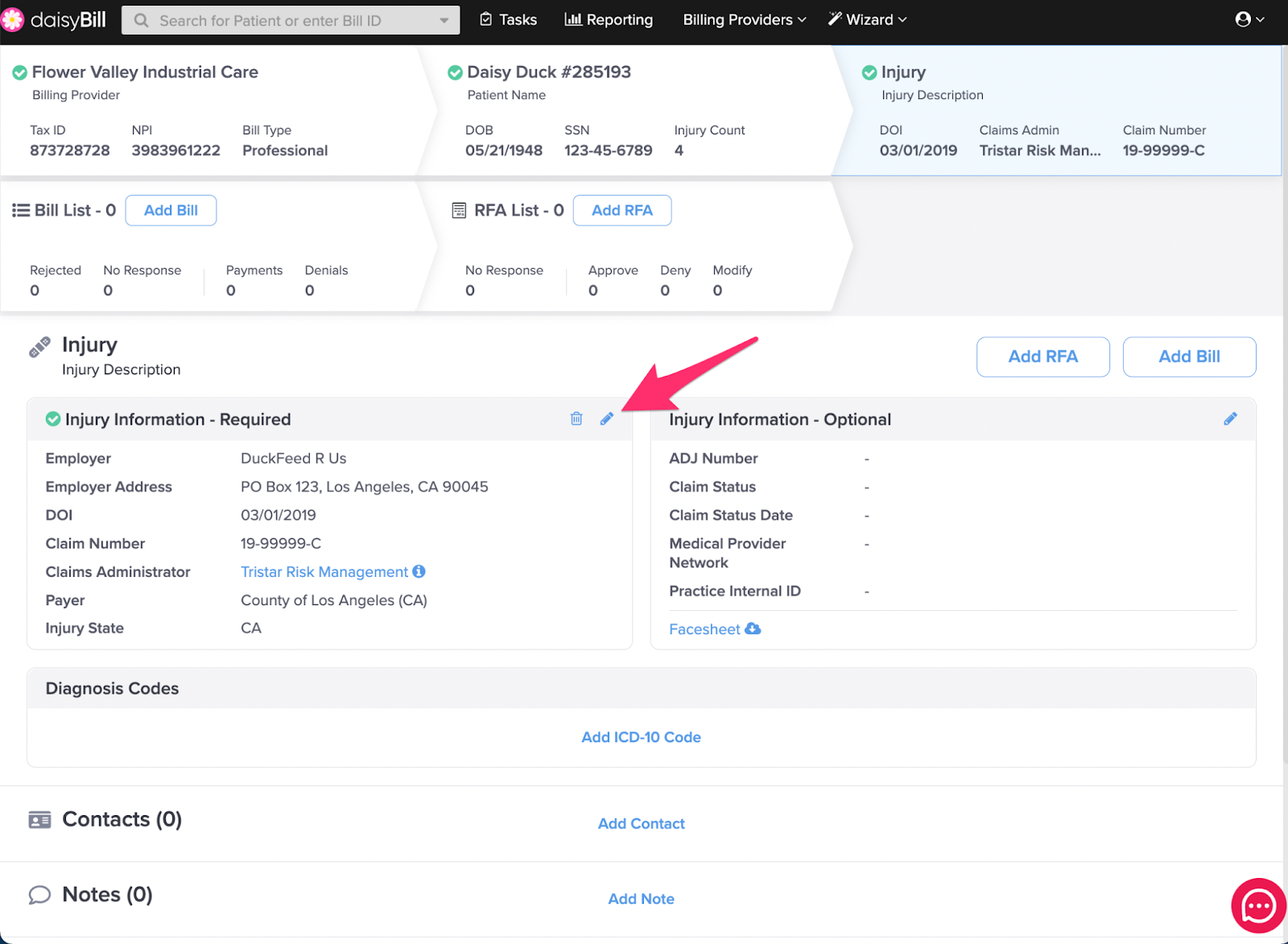Click the Bill List icon
The height and width of the screenshot is (944, 1288).
pyautogui.click(x=21, y=210)
